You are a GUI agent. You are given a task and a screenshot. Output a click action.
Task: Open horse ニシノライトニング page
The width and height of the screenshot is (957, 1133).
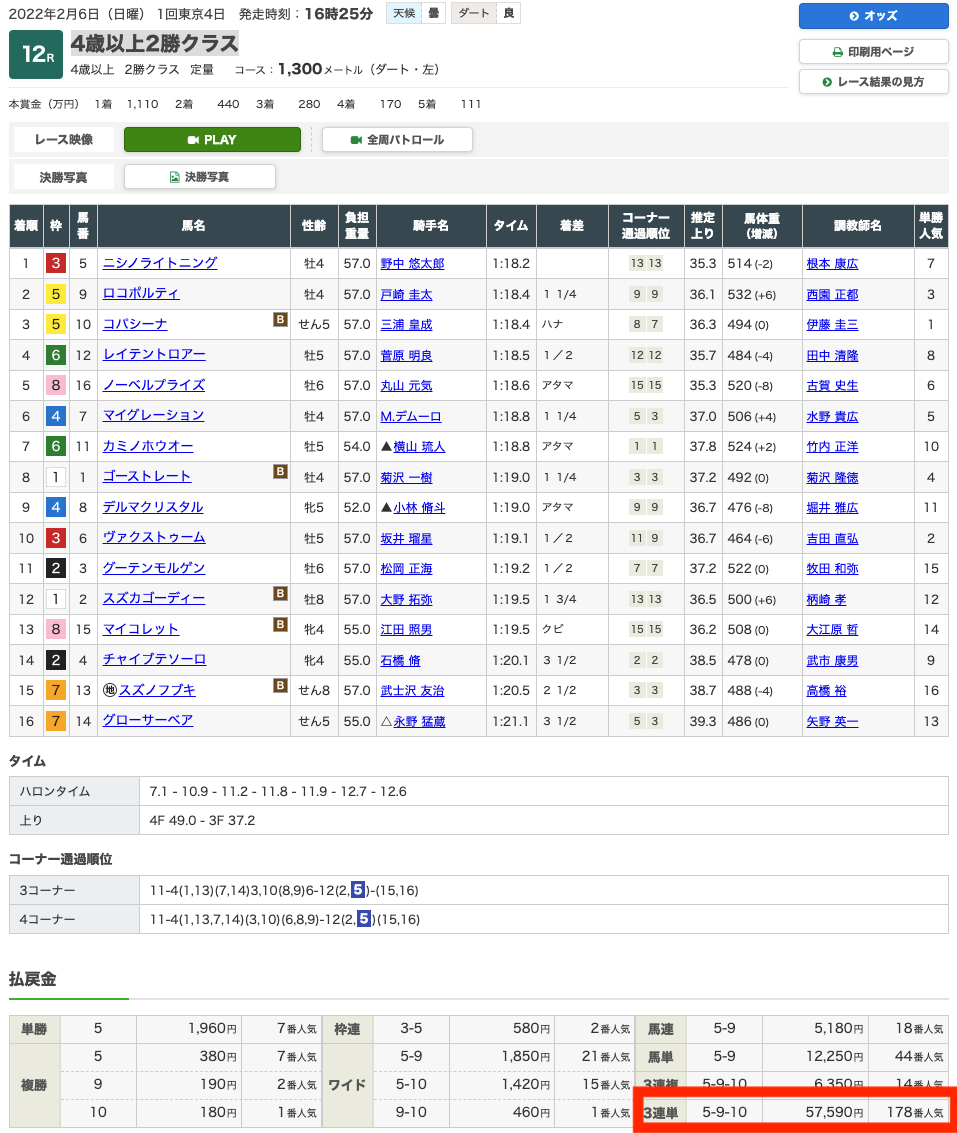point(160,263)
